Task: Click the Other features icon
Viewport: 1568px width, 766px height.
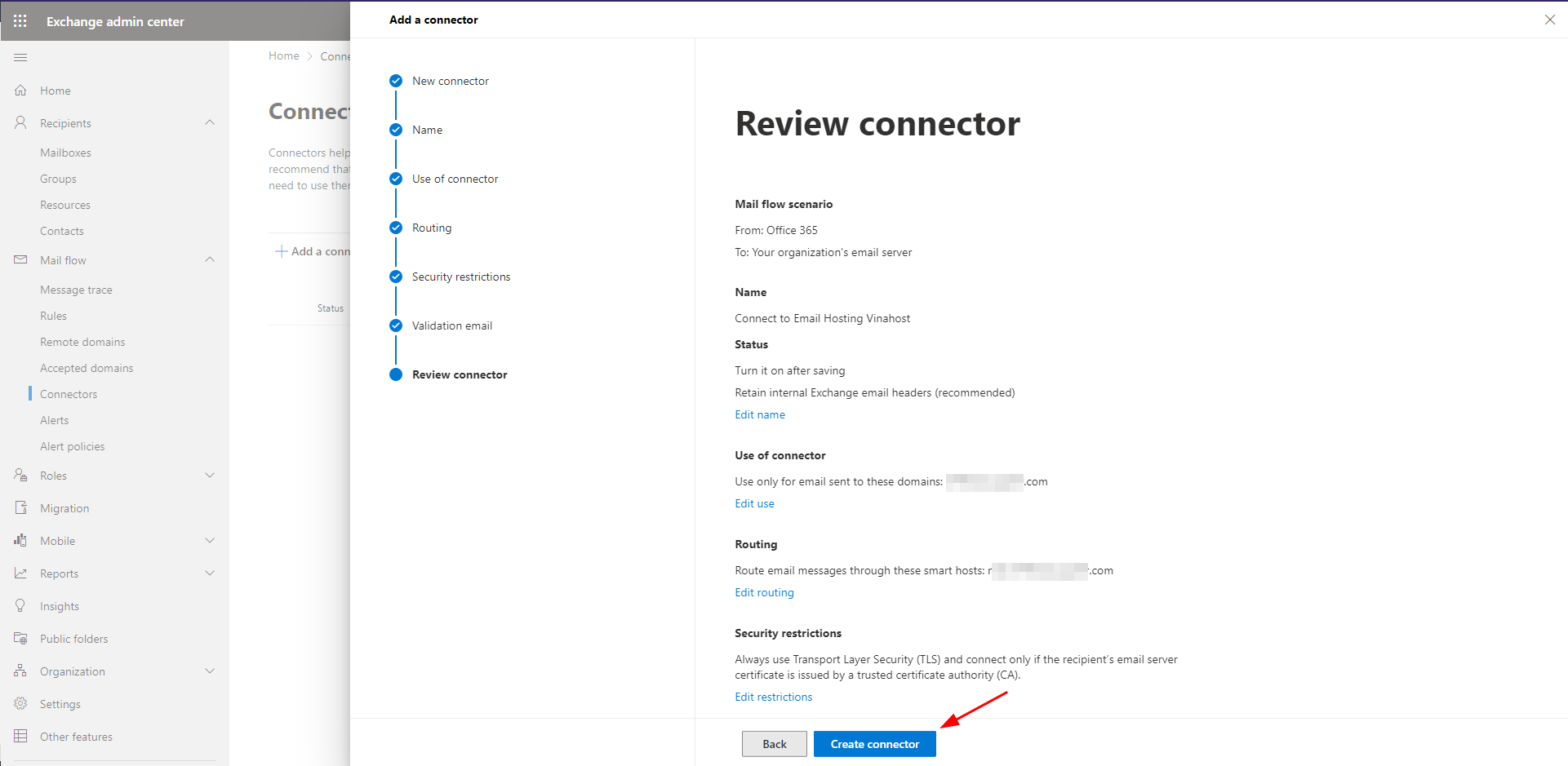Action: pyautogui.click(x=20, y=737)
